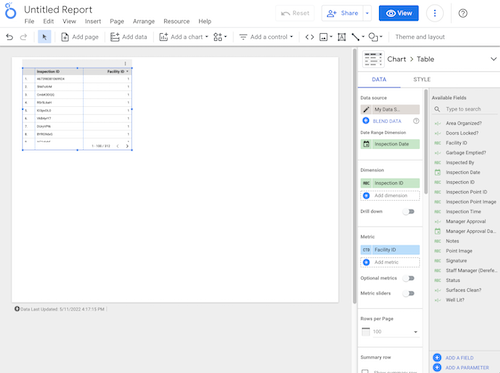Insert a text box

342,37
